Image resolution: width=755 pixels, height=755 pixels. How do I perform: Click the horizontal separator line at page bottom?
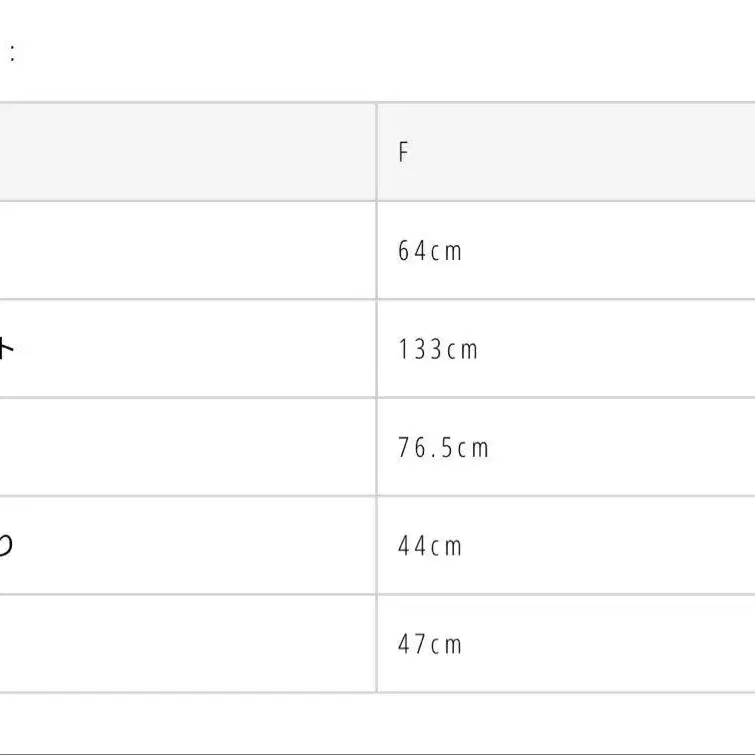click(377, 752)
